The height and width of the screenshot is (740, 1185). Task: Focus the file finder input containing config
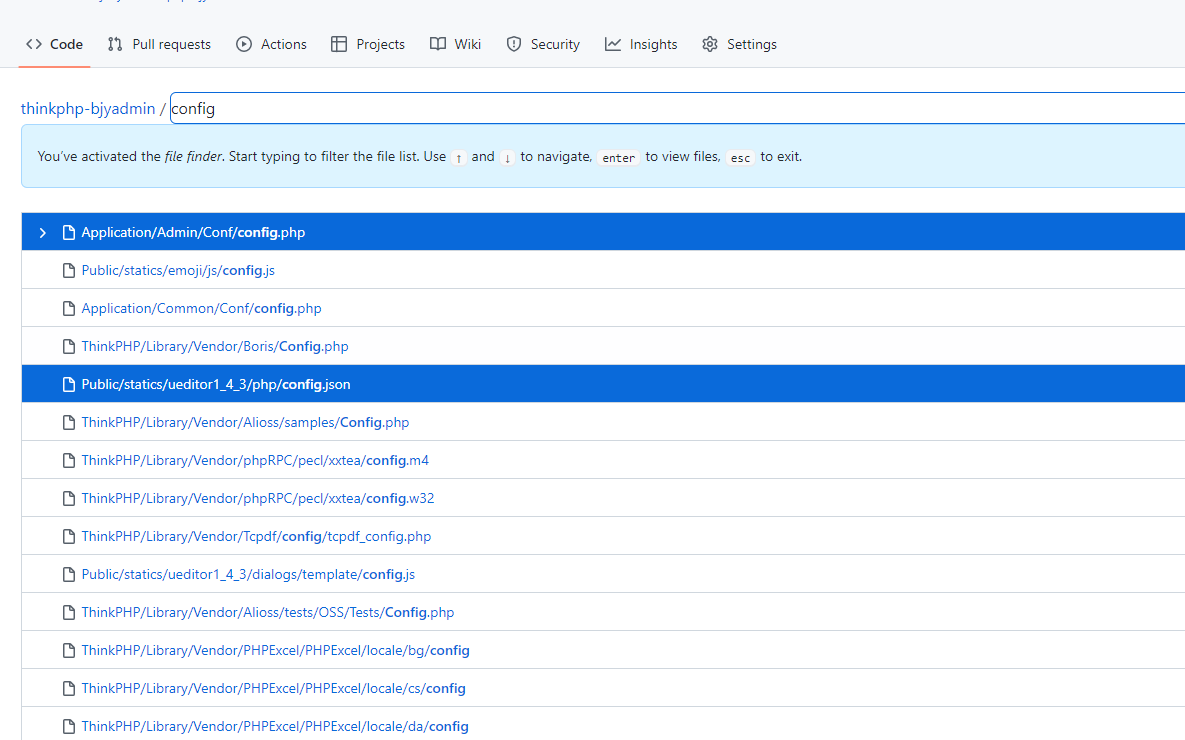point(677,109)
